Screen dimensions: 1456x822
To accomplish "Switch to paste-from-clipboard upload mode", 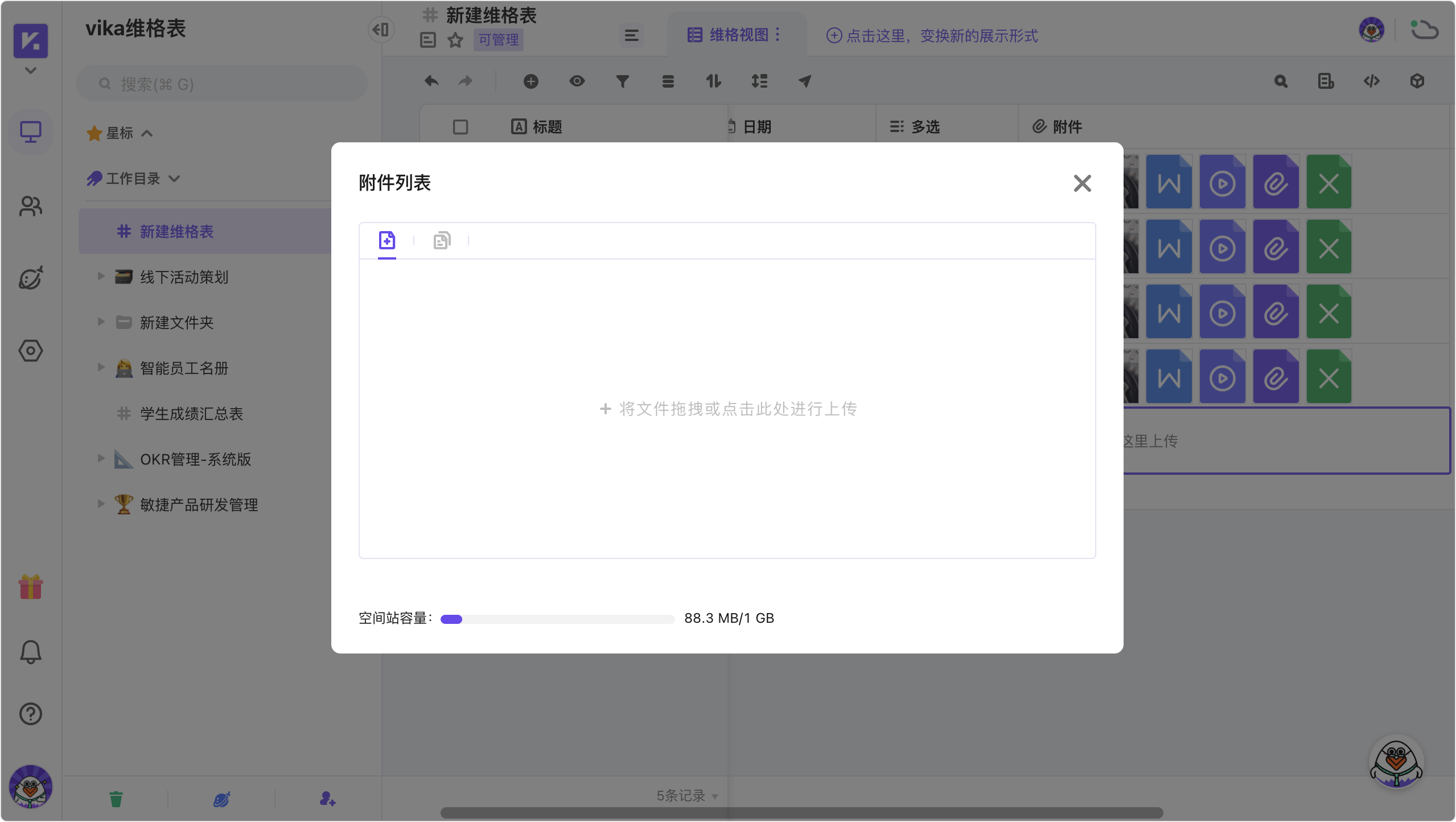I will (x=442, y=240).
